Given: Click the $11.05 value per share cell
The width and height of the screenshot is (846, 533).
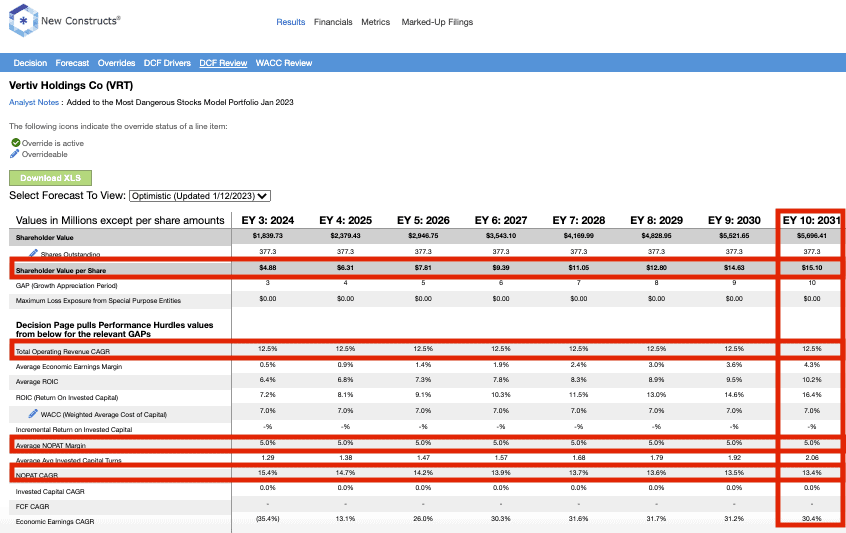Looking at the screenshot, I should [578, 268].
